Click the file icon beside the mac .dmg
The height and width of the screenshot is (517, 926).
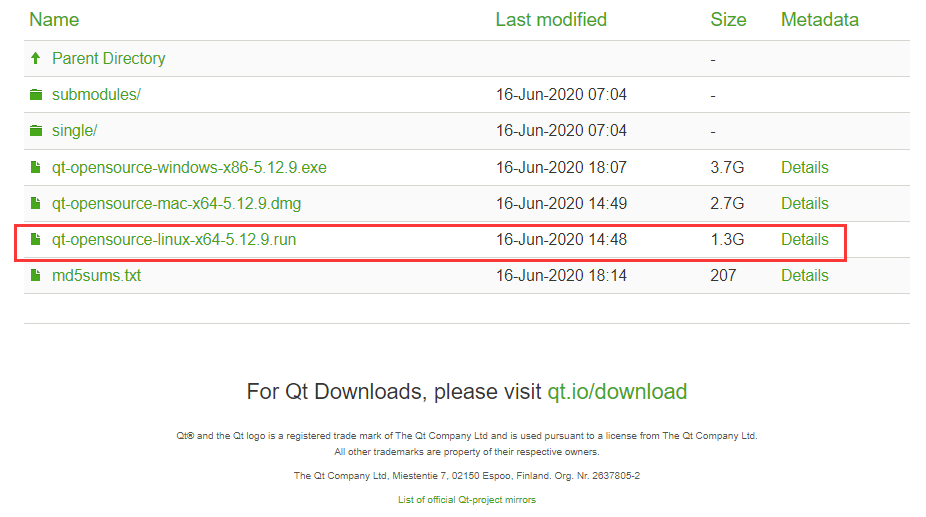pos(36,204)
